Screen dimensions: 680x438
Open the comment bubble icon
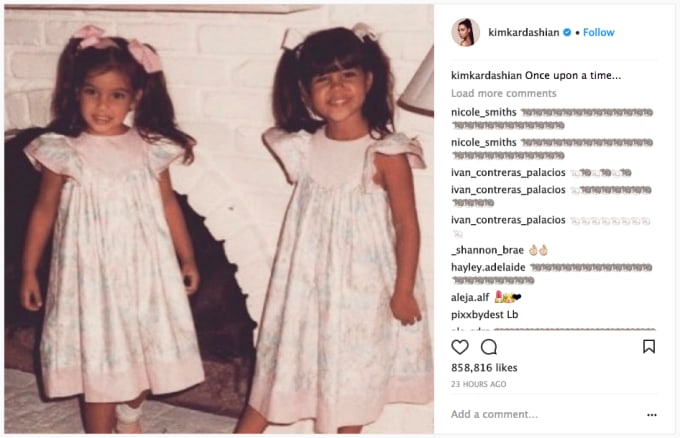coord(489,347)
